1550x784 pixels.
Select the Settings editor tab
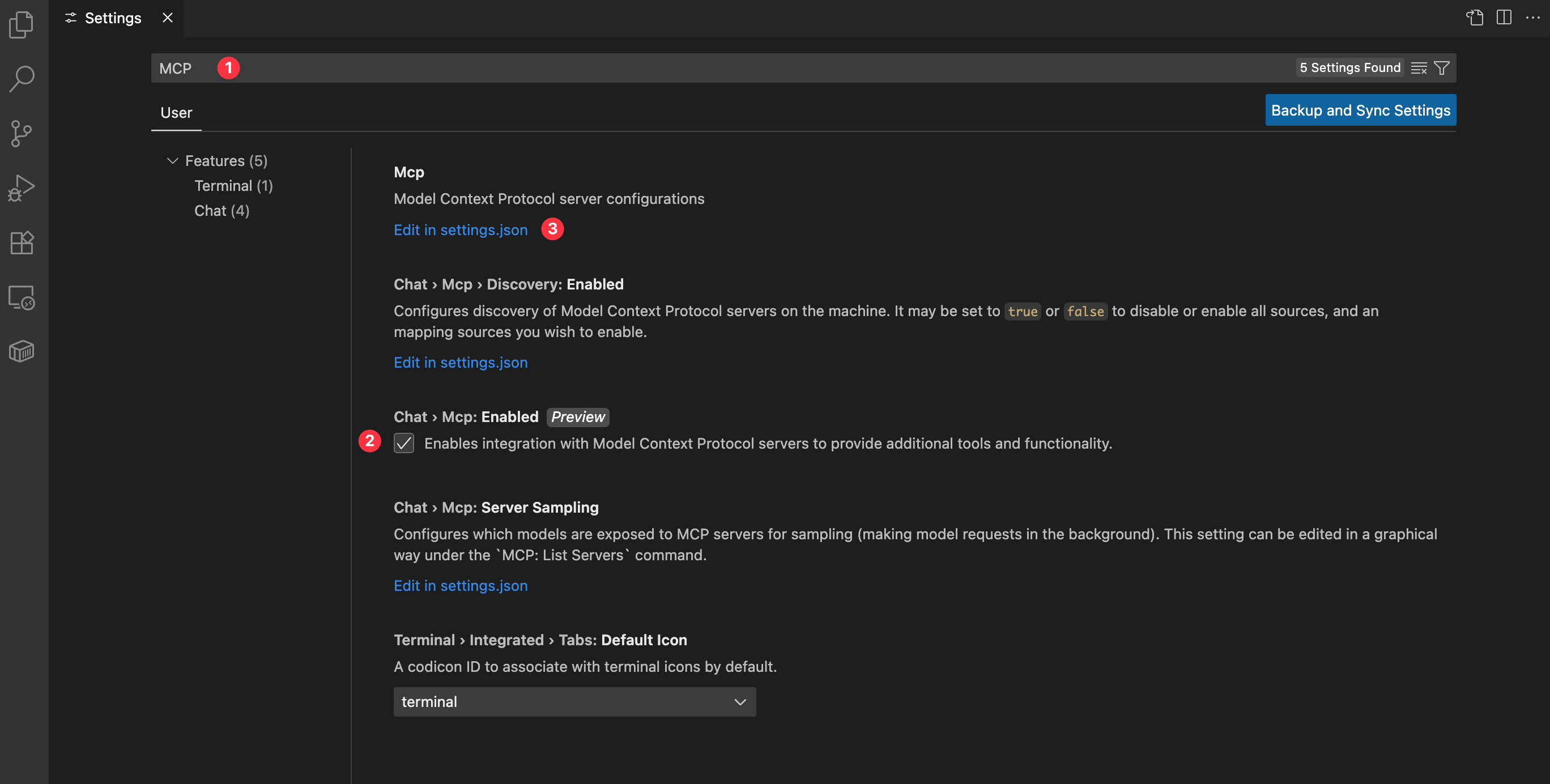point(116,18)
